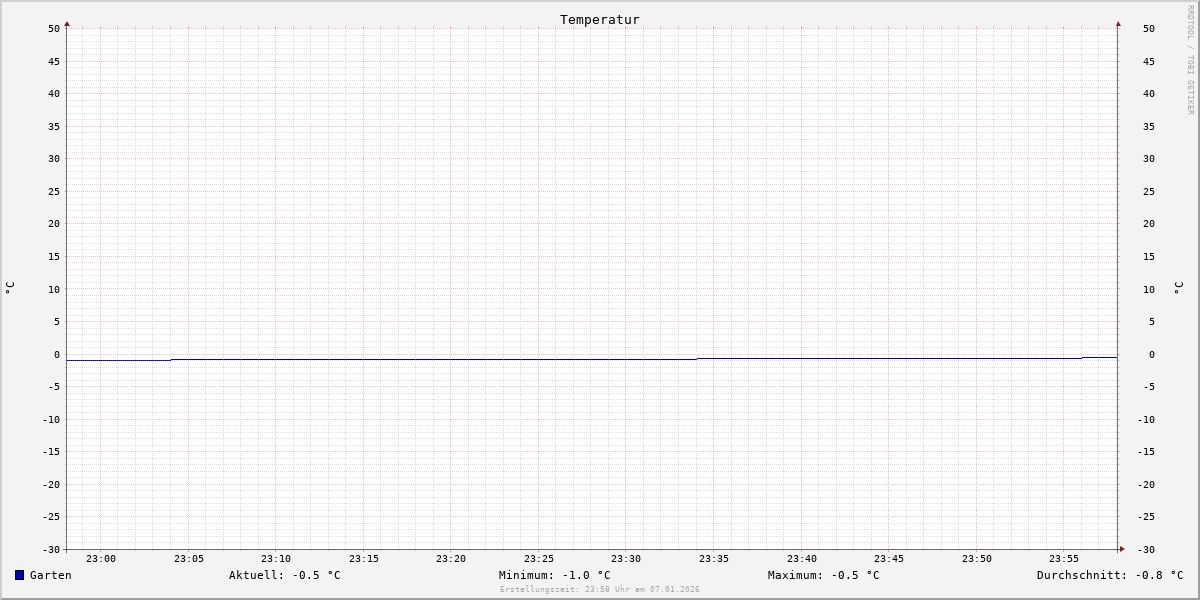Click the 10 label on the left axis
Viewport: 1200px width, 600px height.
(x=54, y=290)
